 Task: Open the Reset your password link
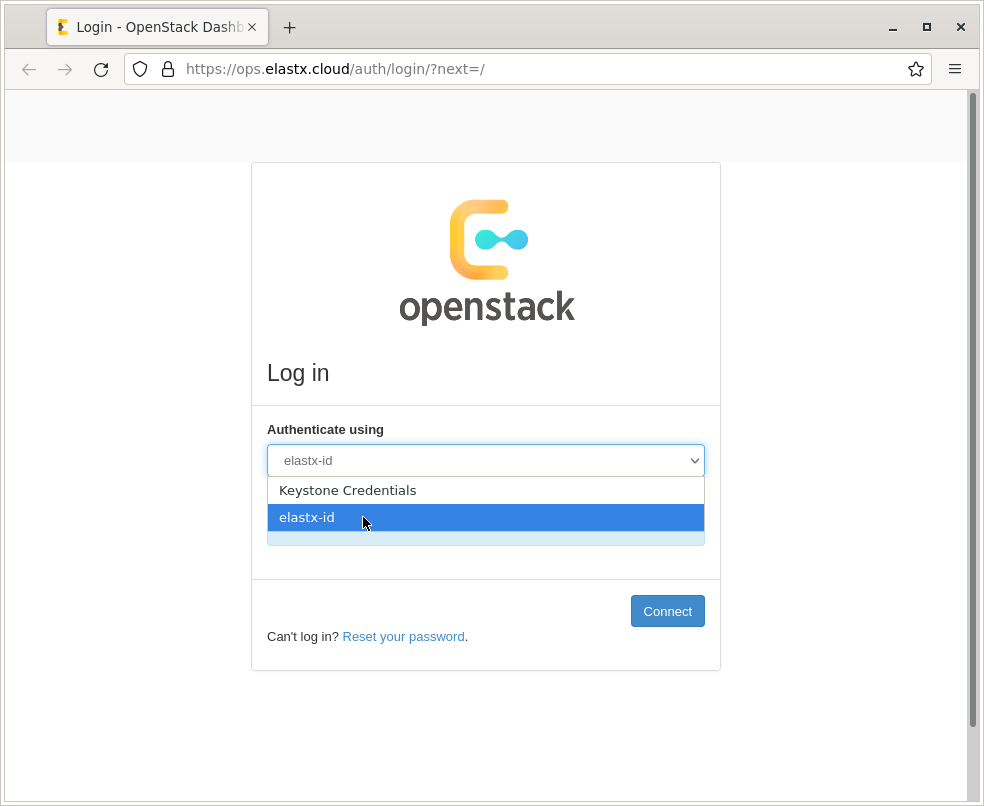(x=403, y=636)
